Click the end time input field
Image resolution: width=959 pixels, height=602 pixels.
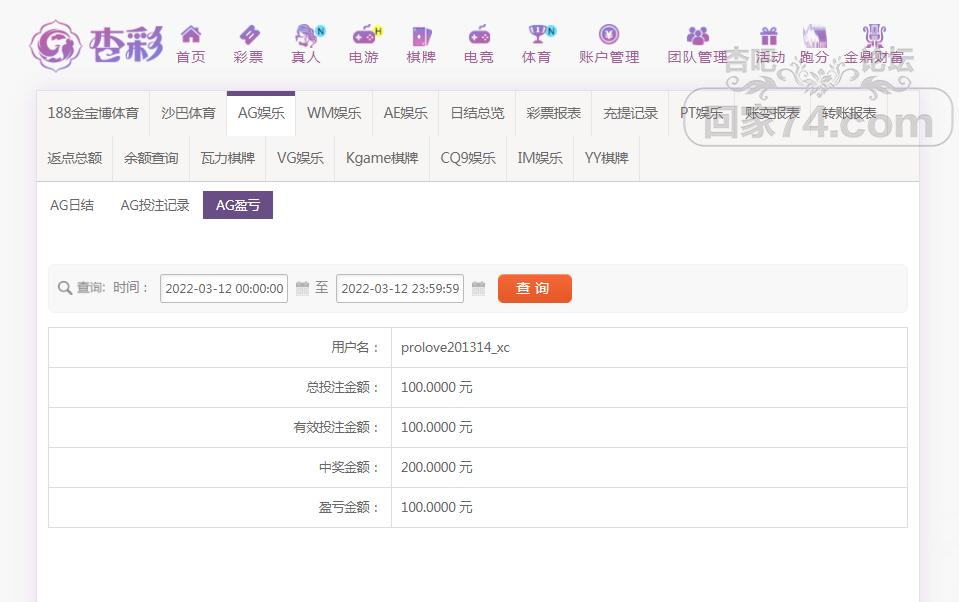tap(400, 289)
